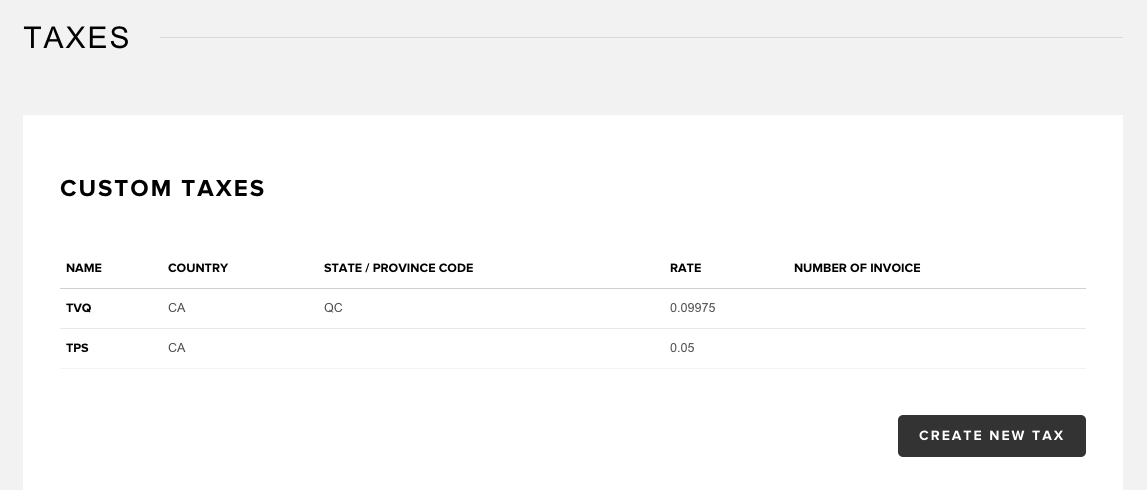This screenshot has height=490, width=1147.
Task: Select the Rate column header
Action: point(685,268)
